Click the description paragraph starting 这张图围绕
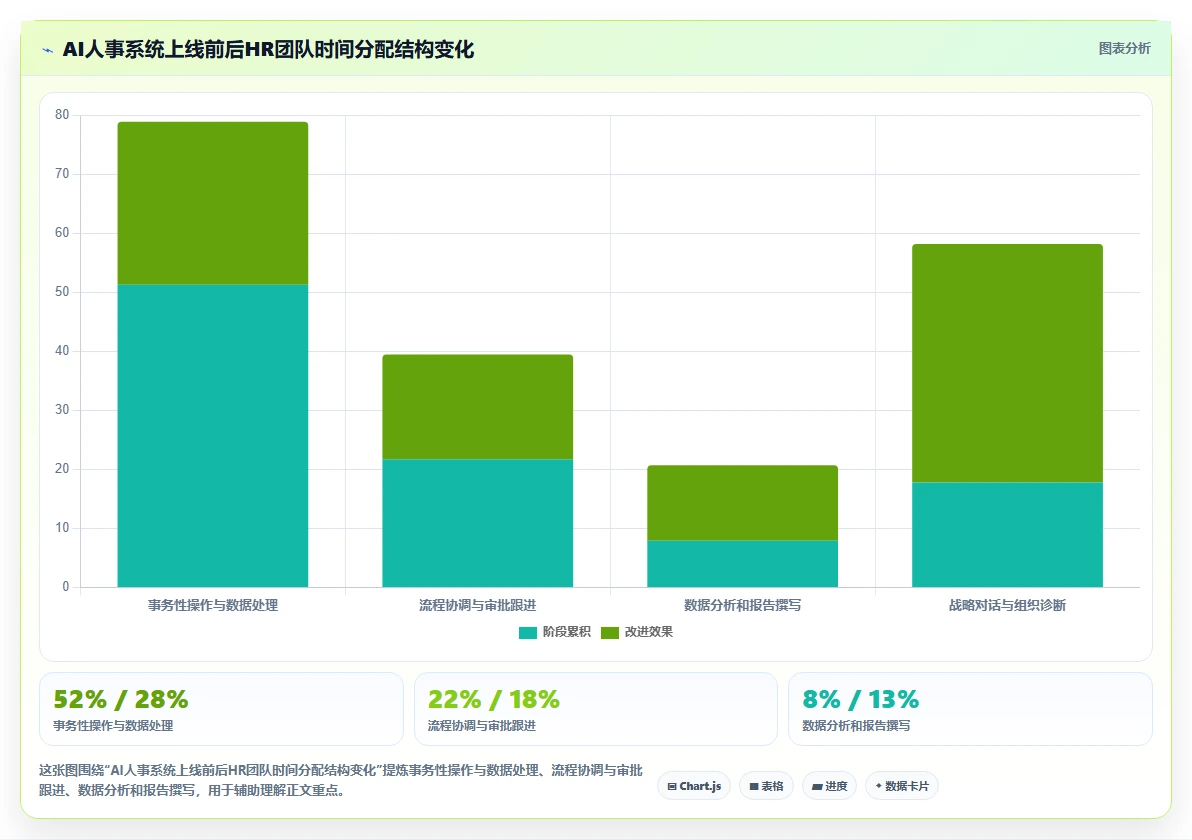The image size is (1192, 840). click(x=341, y=780)
